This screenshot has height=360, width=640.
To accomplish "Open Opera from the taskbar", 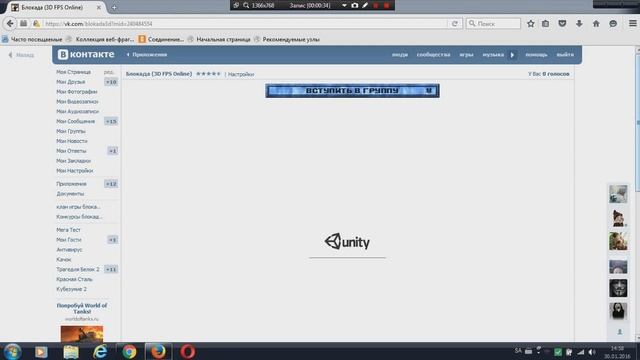I will pos(187,352).
